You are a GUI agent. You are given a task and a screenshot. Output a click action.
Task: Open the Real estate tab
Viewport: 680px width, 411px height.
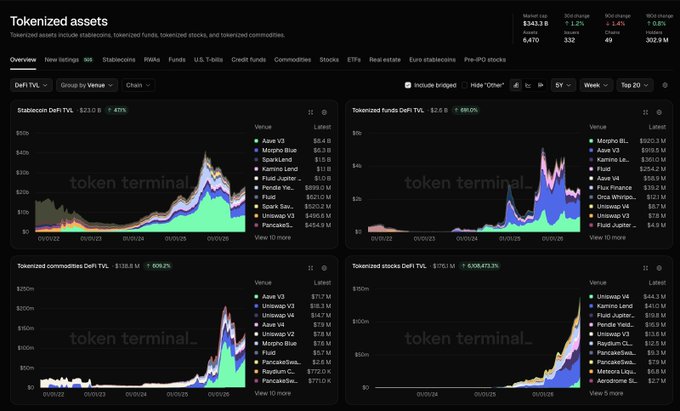point(385,60)
